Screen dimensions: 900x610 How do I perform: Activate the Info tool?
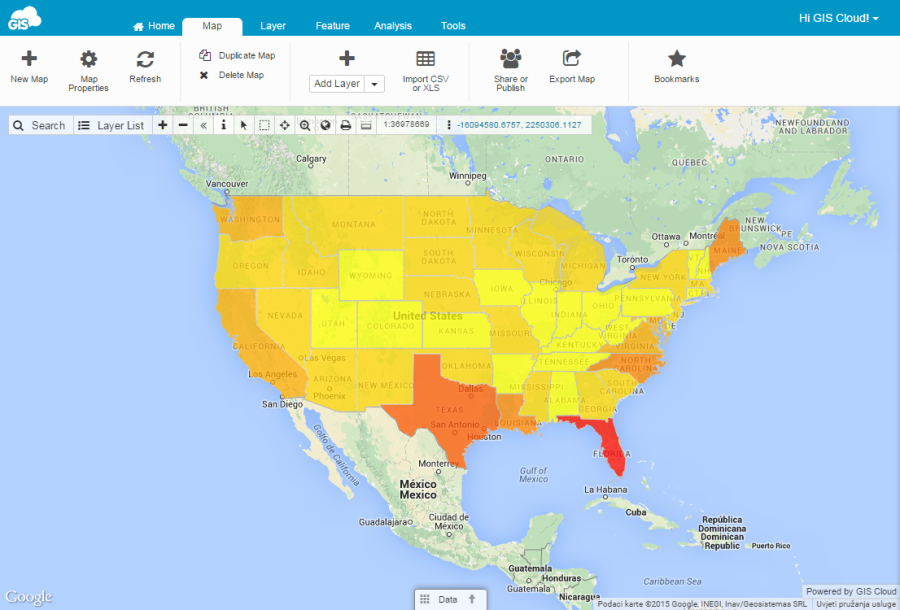point(223,125)
